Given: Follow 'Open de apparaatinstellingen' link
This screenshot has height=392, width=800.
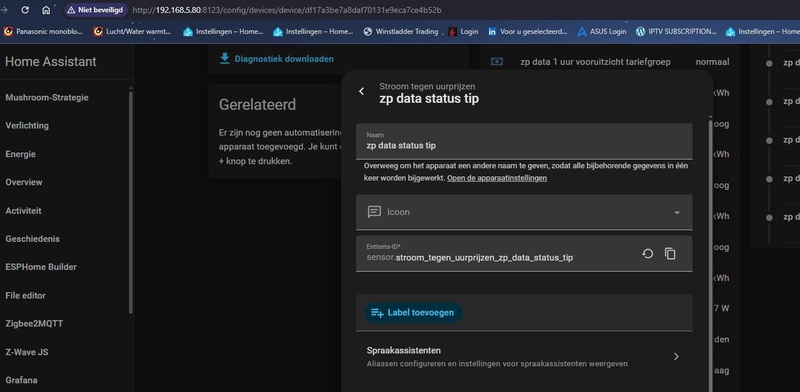Looking at the screenshot, I should [497, 178].
